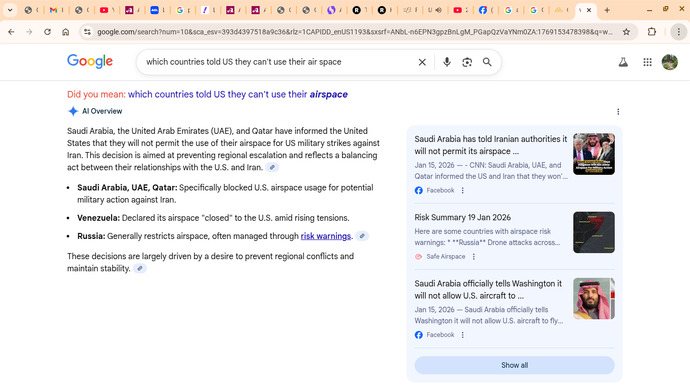Open 'Saudi Arabia officially tells Washington' article
The image size is (690, 388).
[x=488, y=289]
